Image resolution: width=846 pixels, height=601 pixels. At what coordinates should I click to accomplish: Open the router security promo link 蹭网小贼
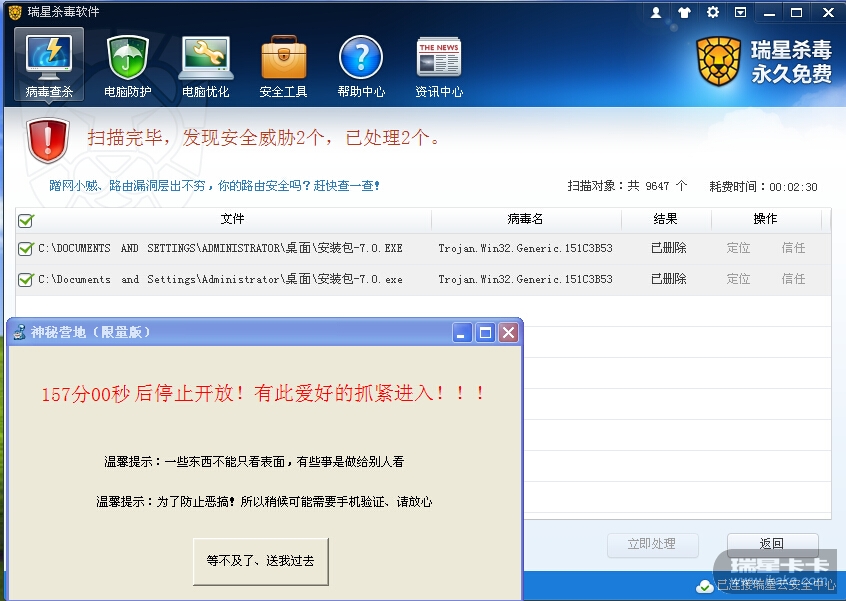[215, 186]
